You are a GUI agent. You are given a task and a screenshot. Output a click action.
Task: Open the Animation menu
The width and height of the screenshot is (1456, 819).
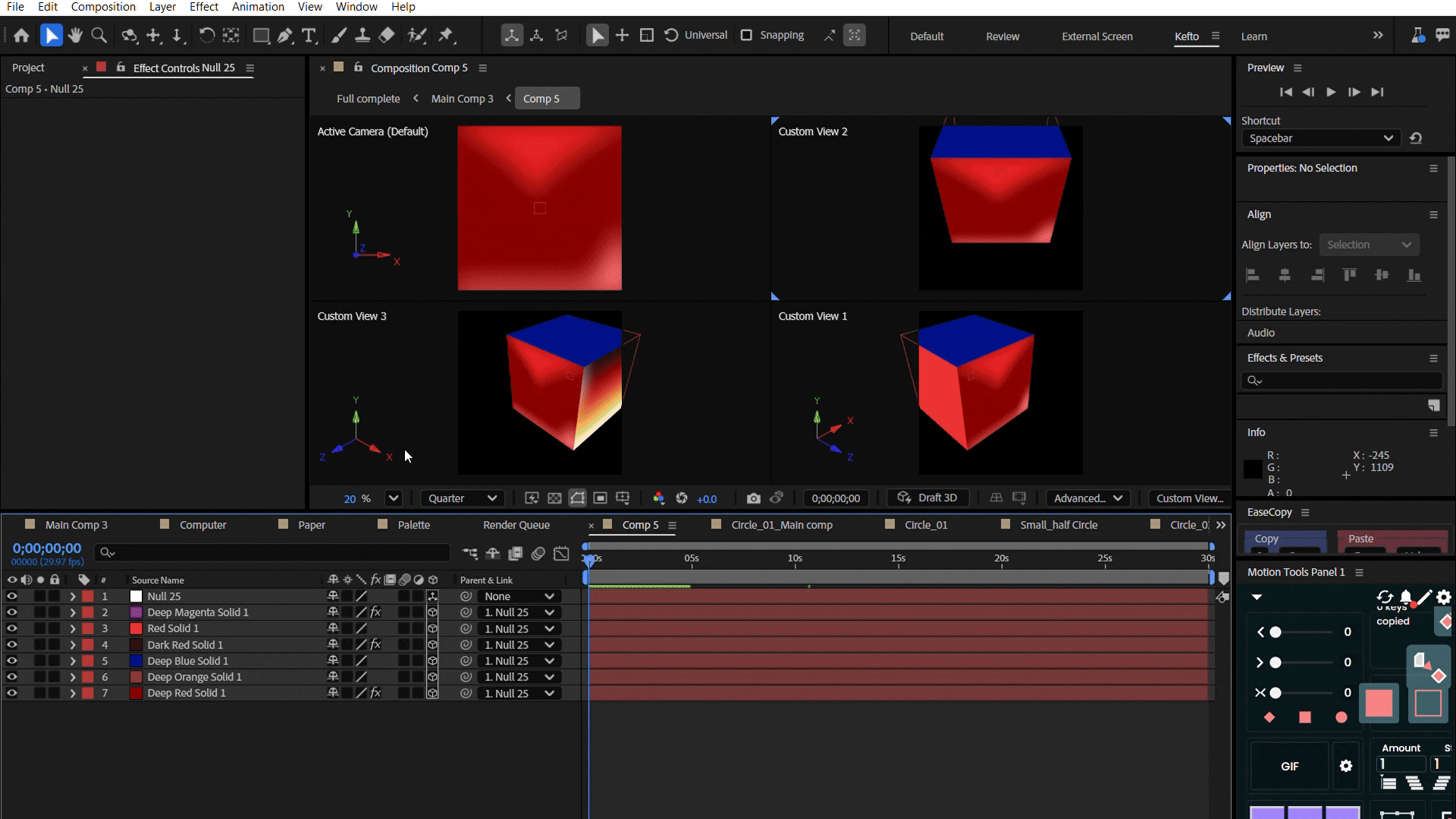258,7
